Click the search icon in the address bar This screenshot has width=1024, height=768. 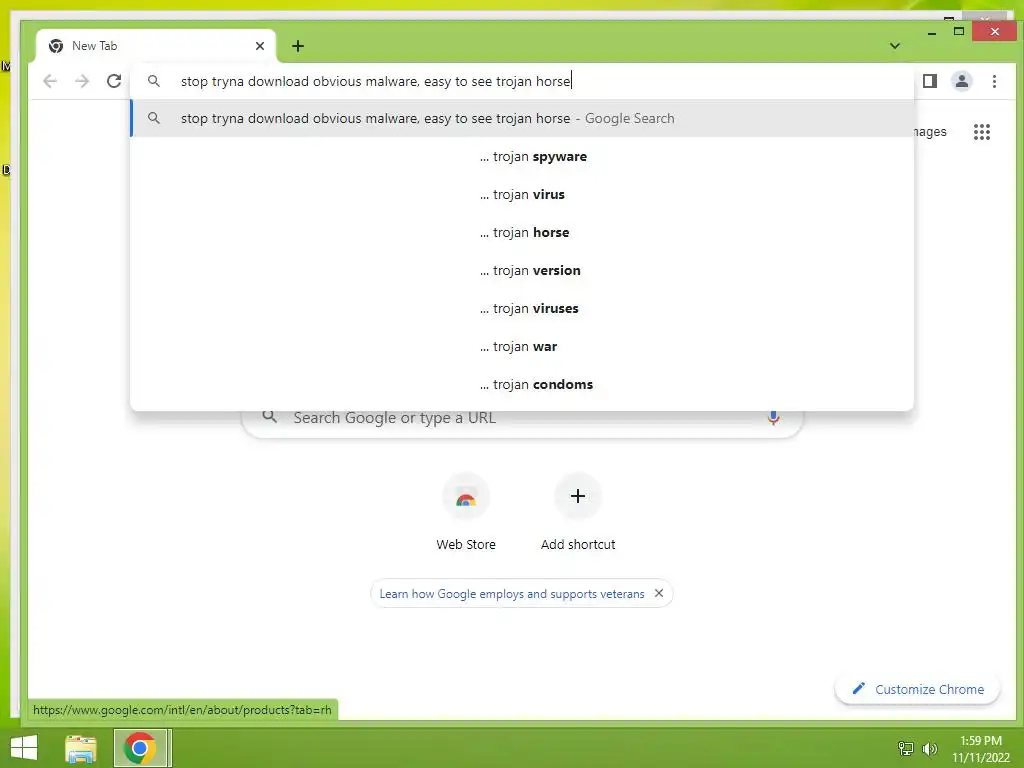tap(153, 81)
